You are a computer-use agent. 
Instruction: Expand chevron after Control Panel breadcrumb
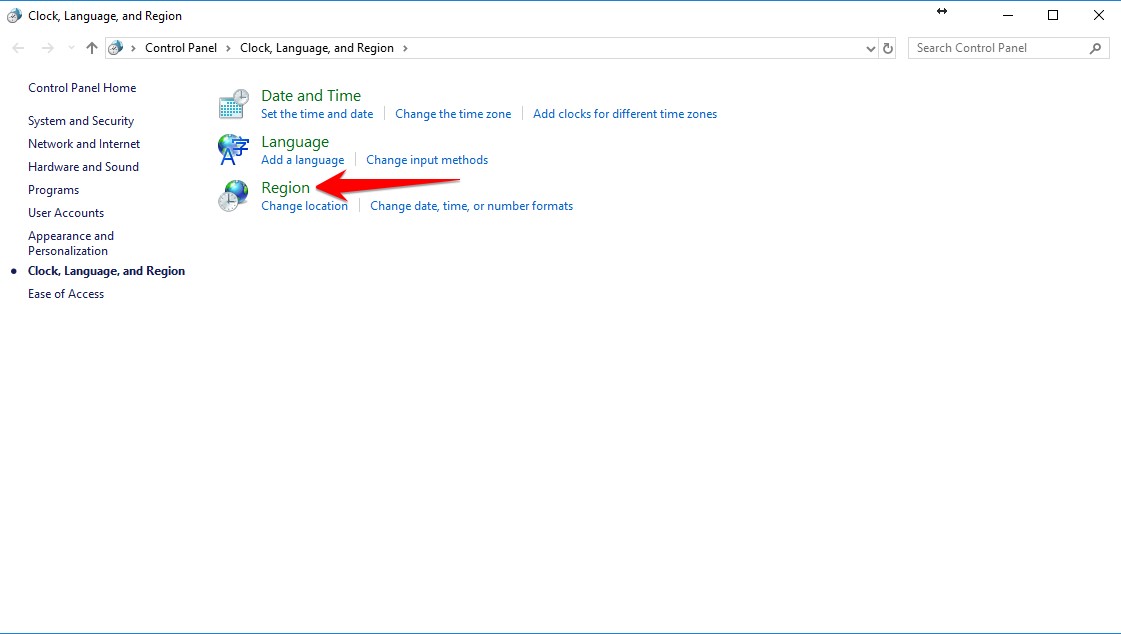[x=229, y=48]
